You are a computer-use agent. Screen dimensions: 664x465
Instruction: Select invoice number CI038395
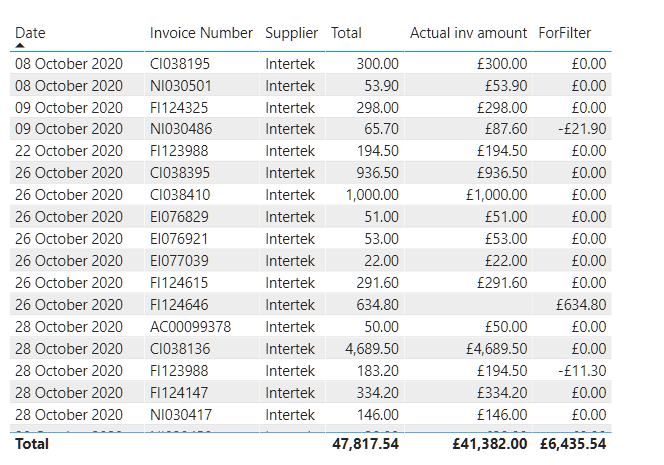click(x=180, y=173)
